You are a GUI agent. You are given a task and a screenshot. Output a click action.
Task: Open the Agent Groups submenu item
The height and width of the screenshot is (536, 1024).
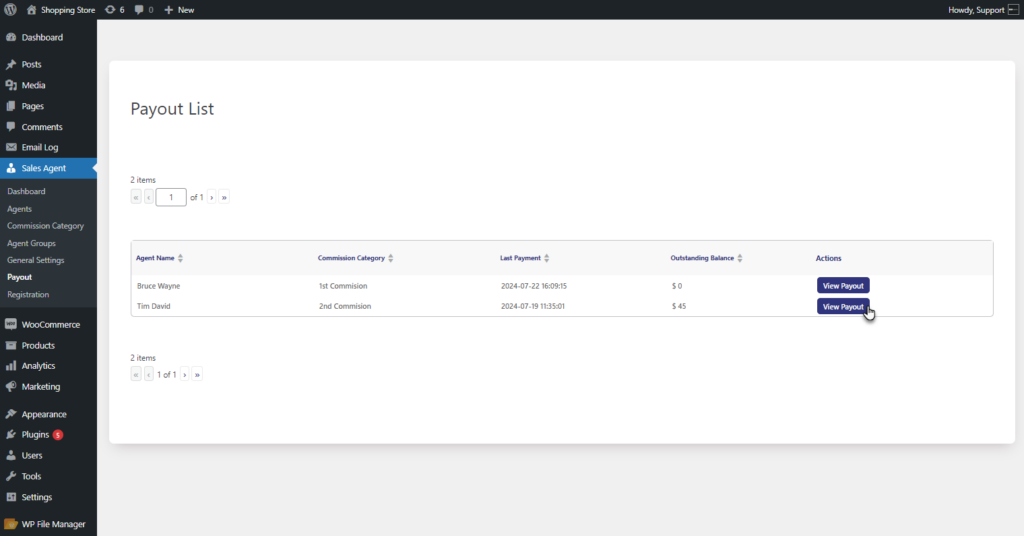click(x=31, y=244)
